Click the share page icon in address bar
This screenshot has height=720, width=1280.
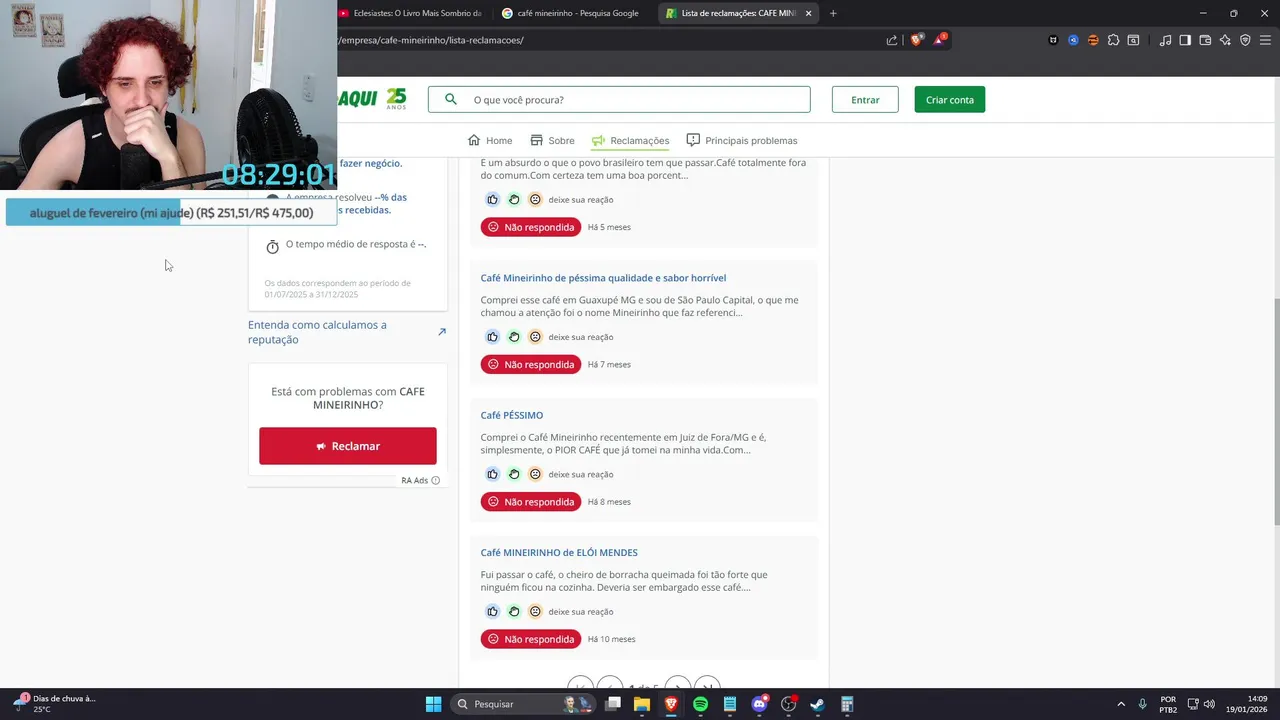892,40
